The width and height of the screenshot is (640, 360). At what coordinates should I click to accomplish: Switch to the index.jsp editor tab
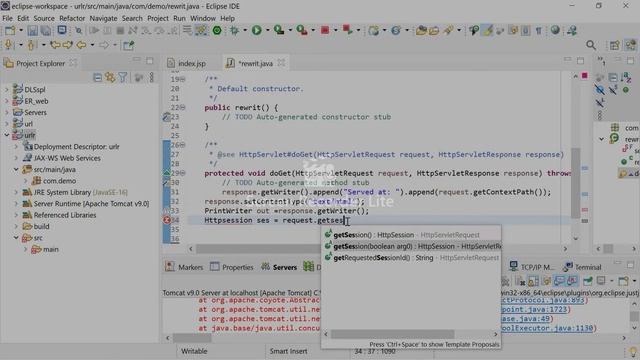[x=187, y=63]
